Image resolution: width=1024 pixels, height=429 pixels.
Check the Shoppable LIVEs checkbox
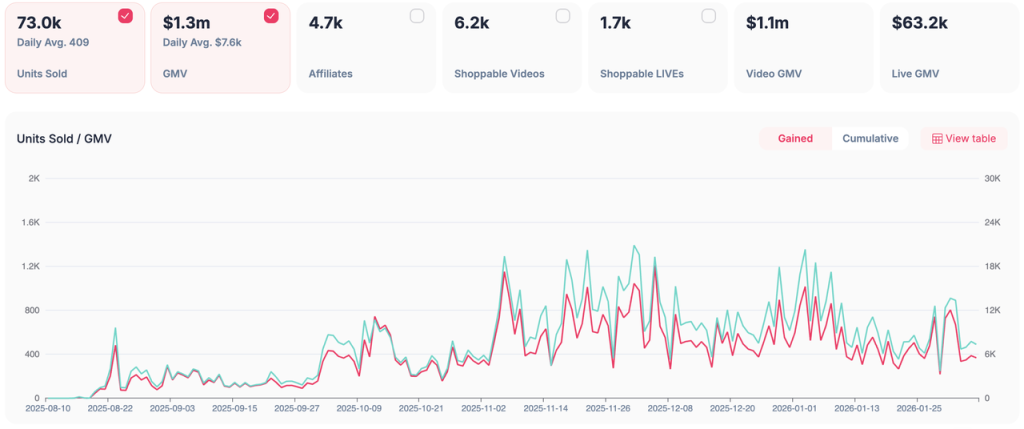[x=709, y=16]
